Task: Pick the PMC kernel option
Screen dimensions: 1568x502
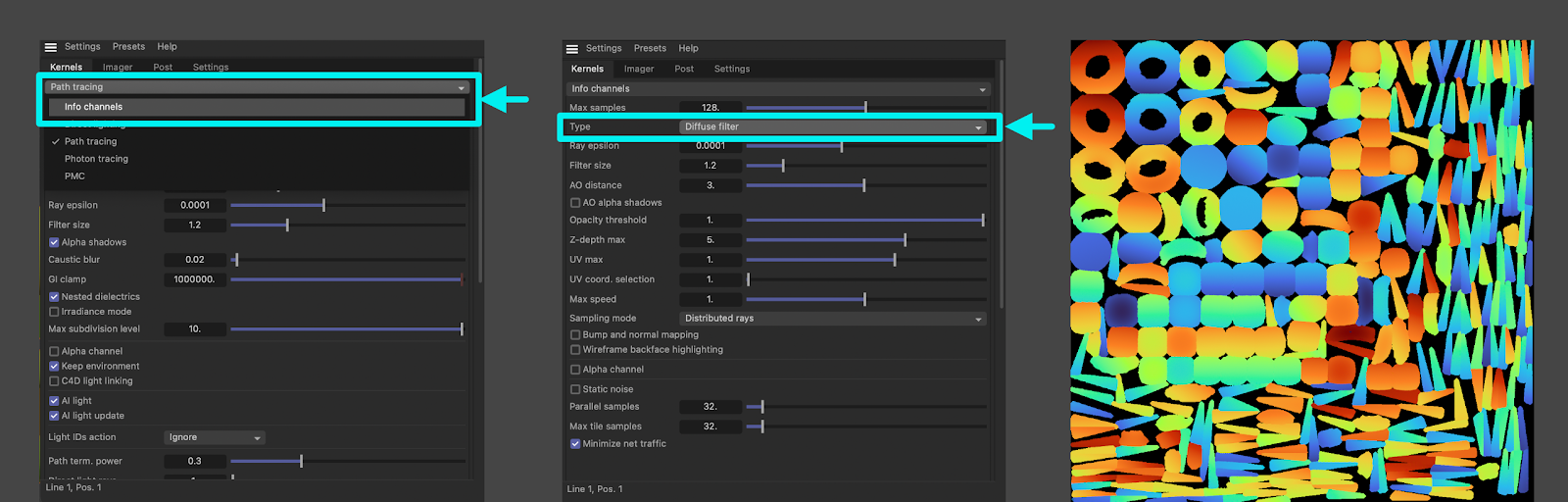Action: pyautogui.click(x=74, y=176)
